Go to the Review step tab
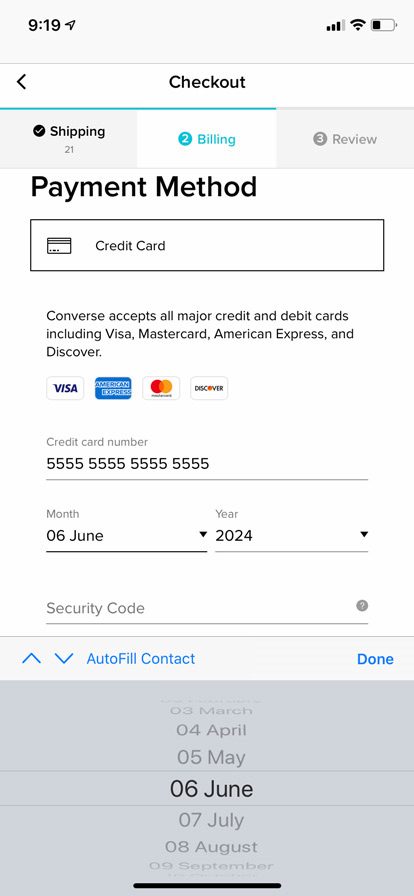The width and height of the screenshot is (414, 896). click(345, 139)
